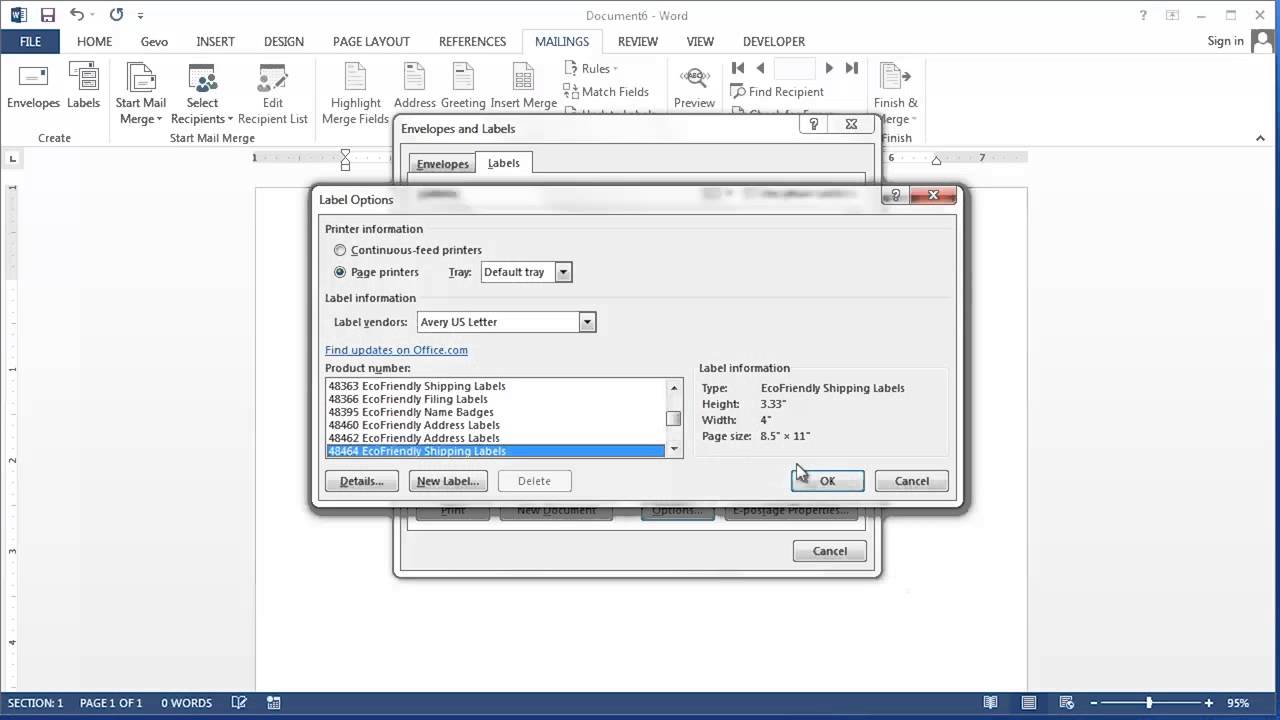1280x720 pixels.
Task: Open Finish & Merge ribbon button
Action: point(896,94)
